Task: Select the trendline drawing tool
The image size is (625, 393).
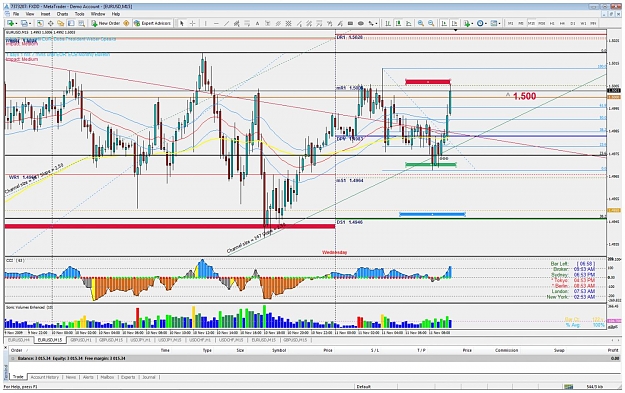Action: point(226,23)
